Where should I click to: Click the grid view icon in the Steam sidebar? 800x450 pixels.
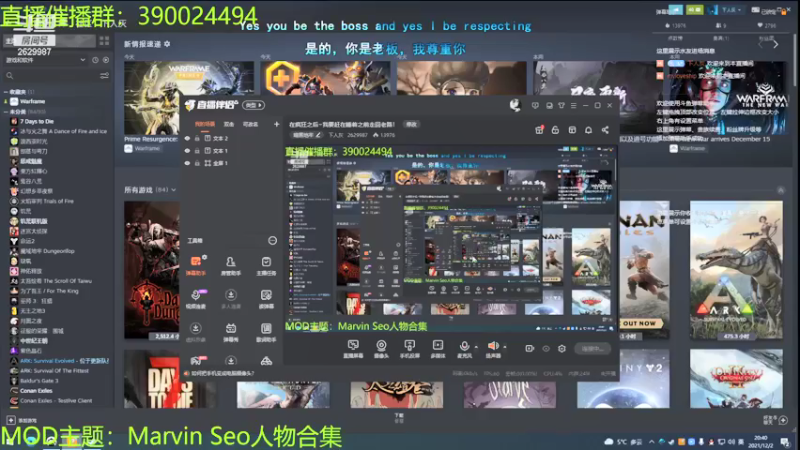pos(104,41)
